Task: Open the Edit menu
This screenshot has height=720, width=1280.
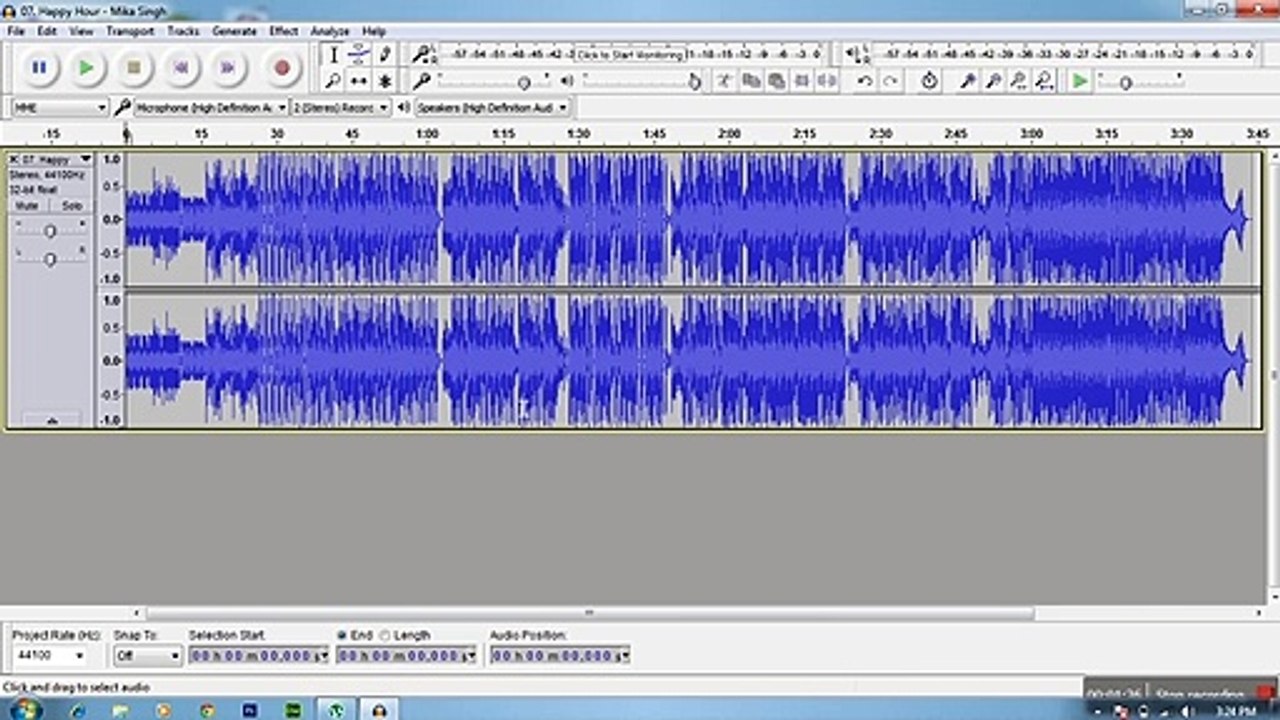Action: [47, 31]
